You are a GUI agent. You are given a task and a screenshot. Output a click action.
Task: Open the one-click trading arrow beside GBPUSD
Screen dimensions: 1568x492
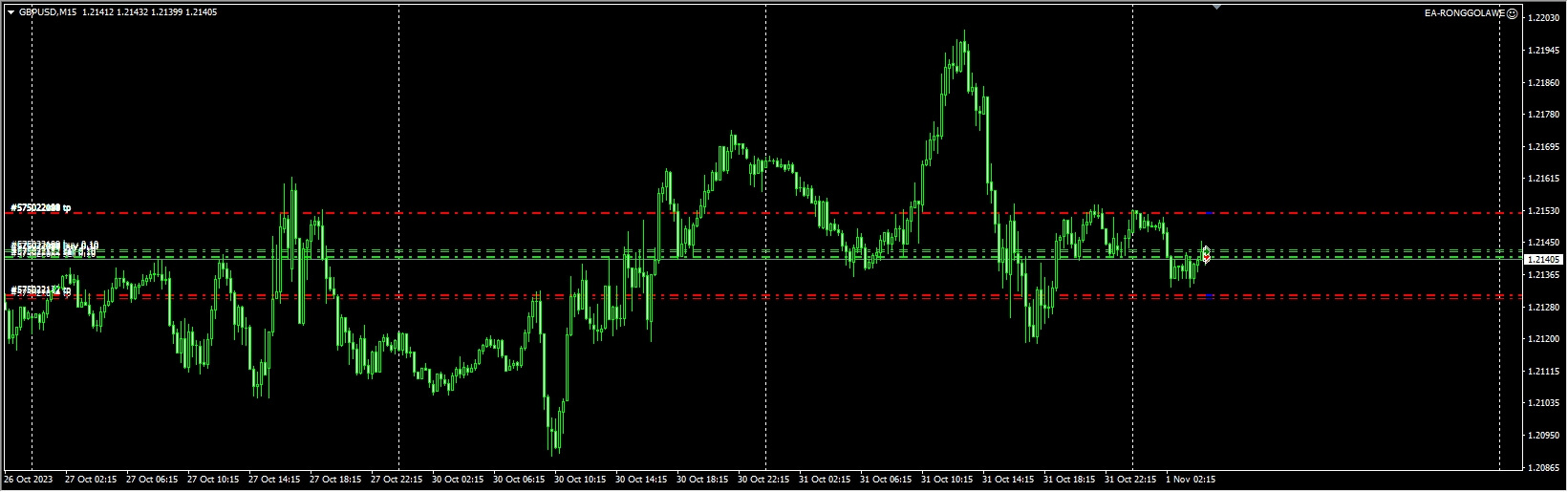pos(11,12)
